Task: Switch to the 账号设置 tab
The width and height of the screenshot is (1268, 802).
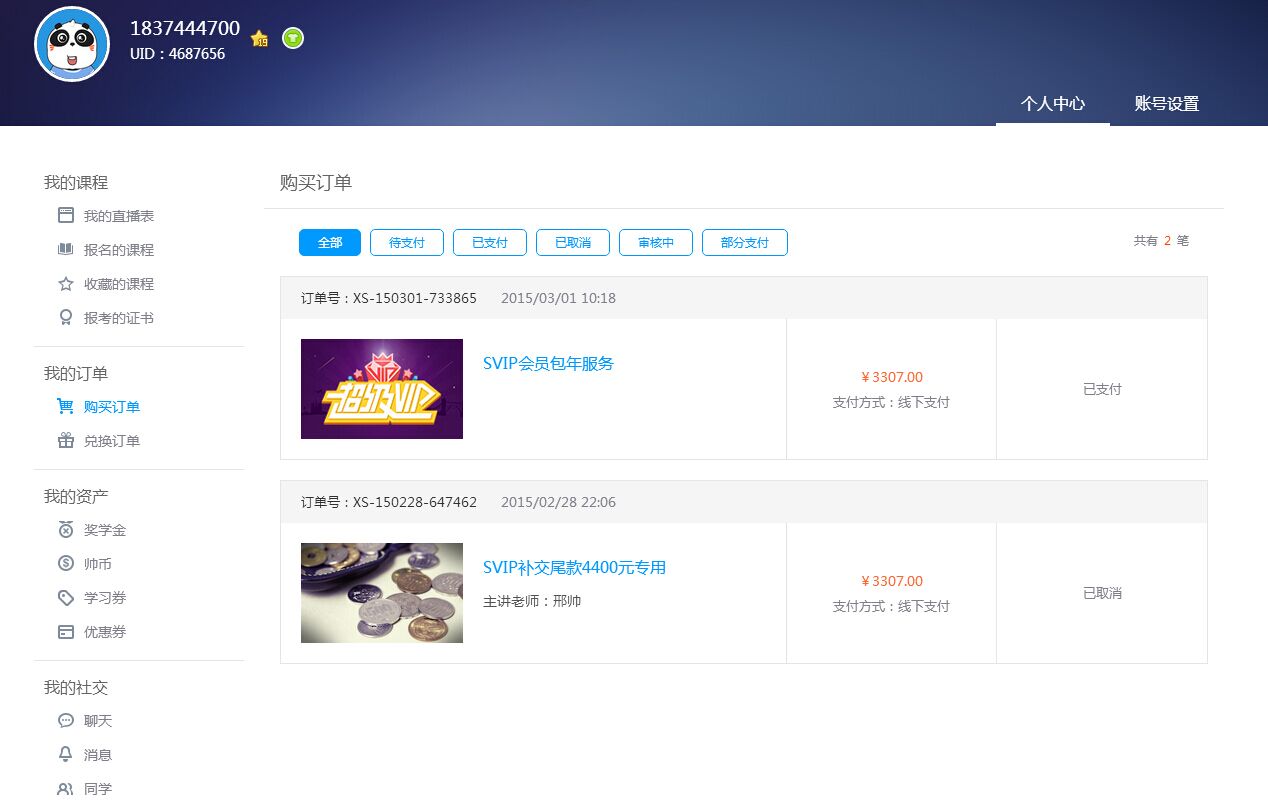Action: (x=1166, y=104)
